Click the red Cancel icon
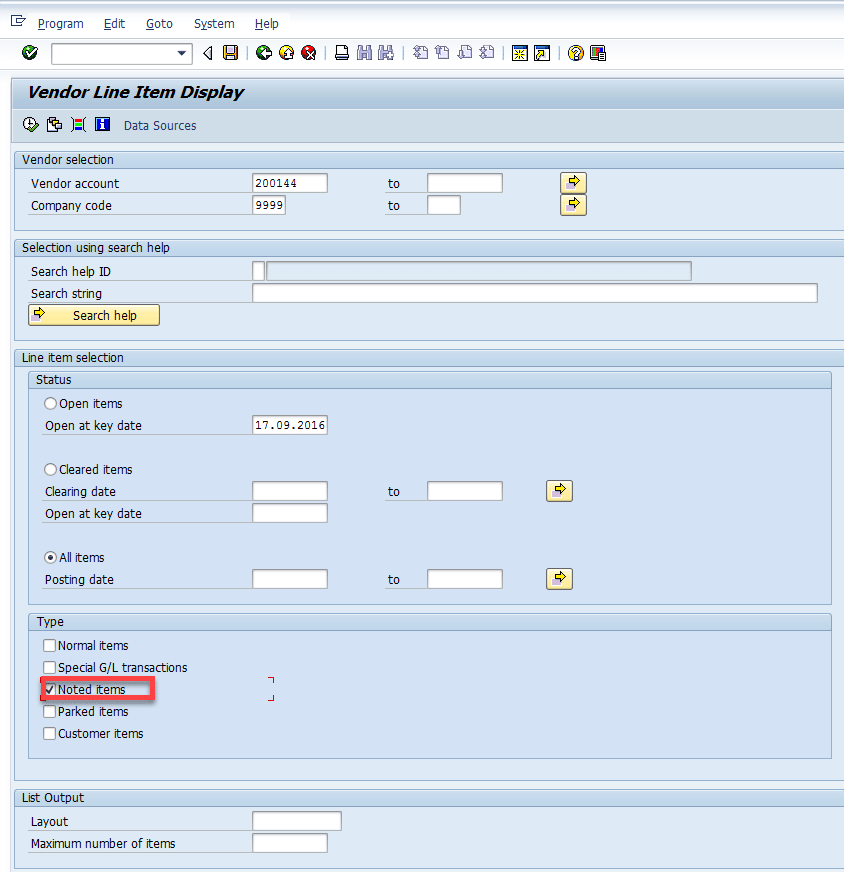This screenshot has height=872, width=844. (309, 53)
